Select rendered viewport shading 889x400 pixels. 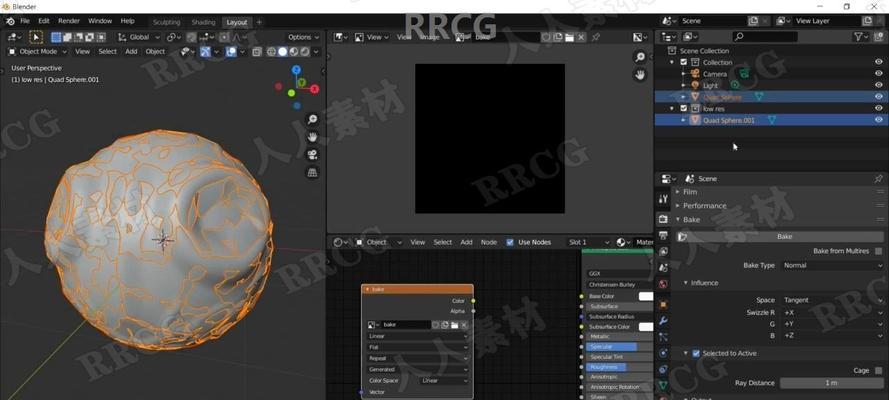coord(305,52)
